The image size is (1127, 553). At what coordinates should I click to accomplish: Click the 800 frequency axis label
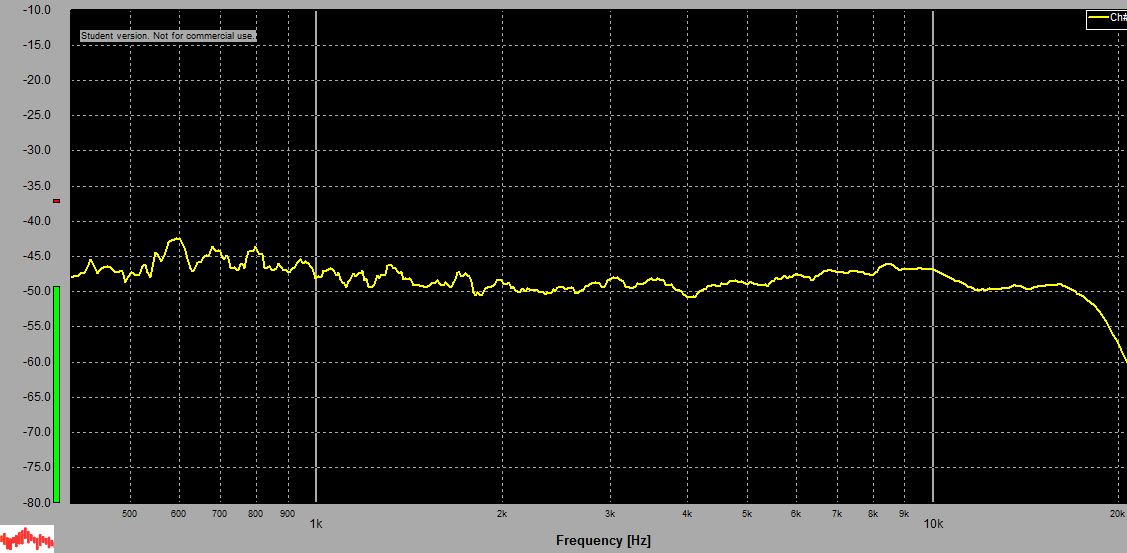pyautogui.click(x=255, y=513)
